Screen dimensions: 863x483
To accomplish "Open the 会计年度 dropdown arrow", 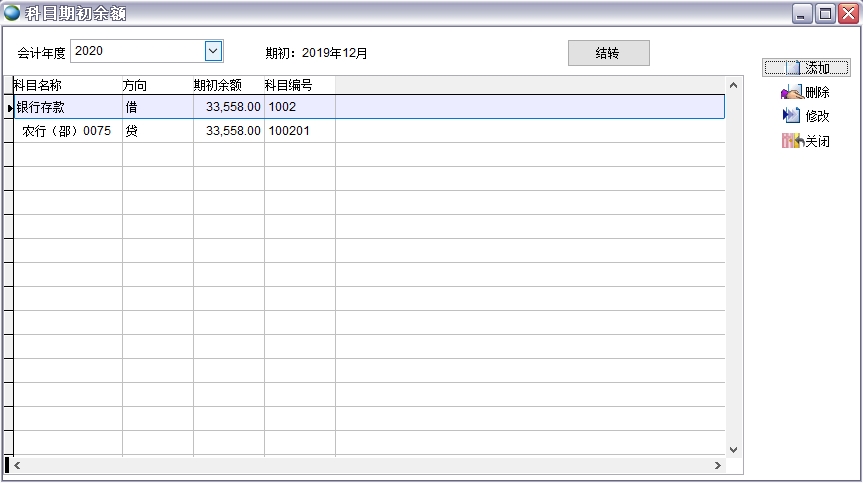I will [x=213, y=51].
